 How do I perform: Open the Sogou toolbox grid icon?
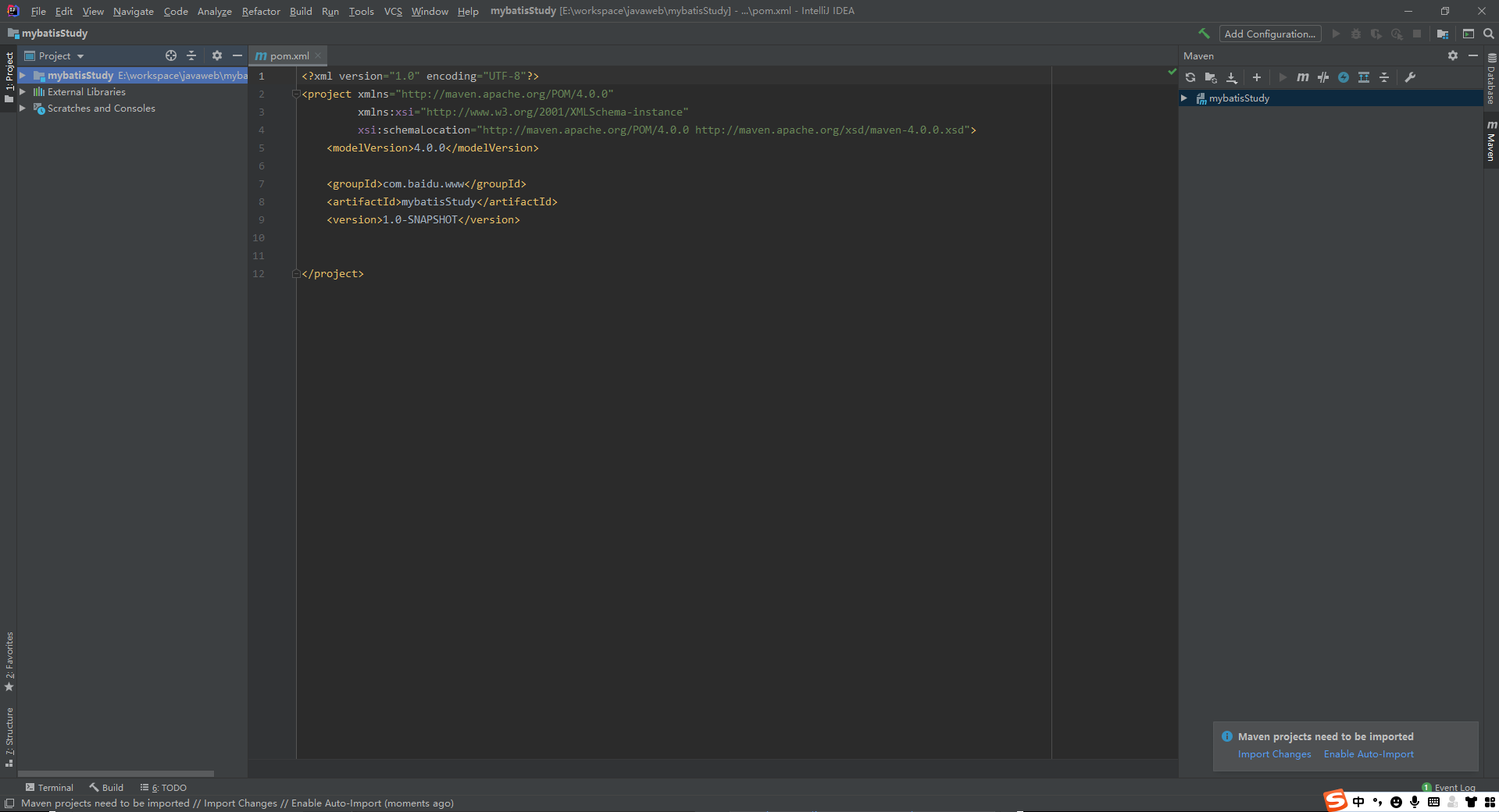(1490, 802)
